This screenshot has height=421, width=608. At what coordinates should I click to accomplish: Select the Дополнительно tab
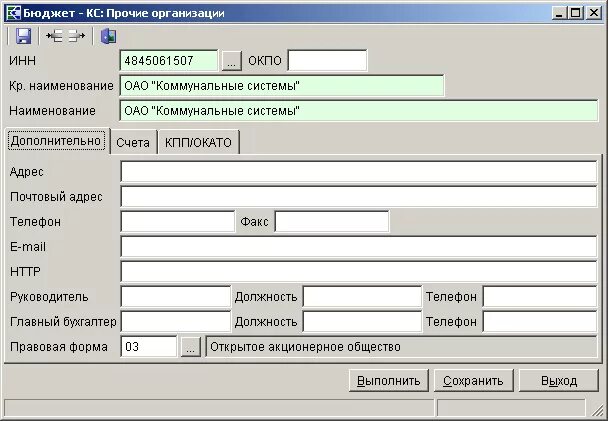point(56,141)
